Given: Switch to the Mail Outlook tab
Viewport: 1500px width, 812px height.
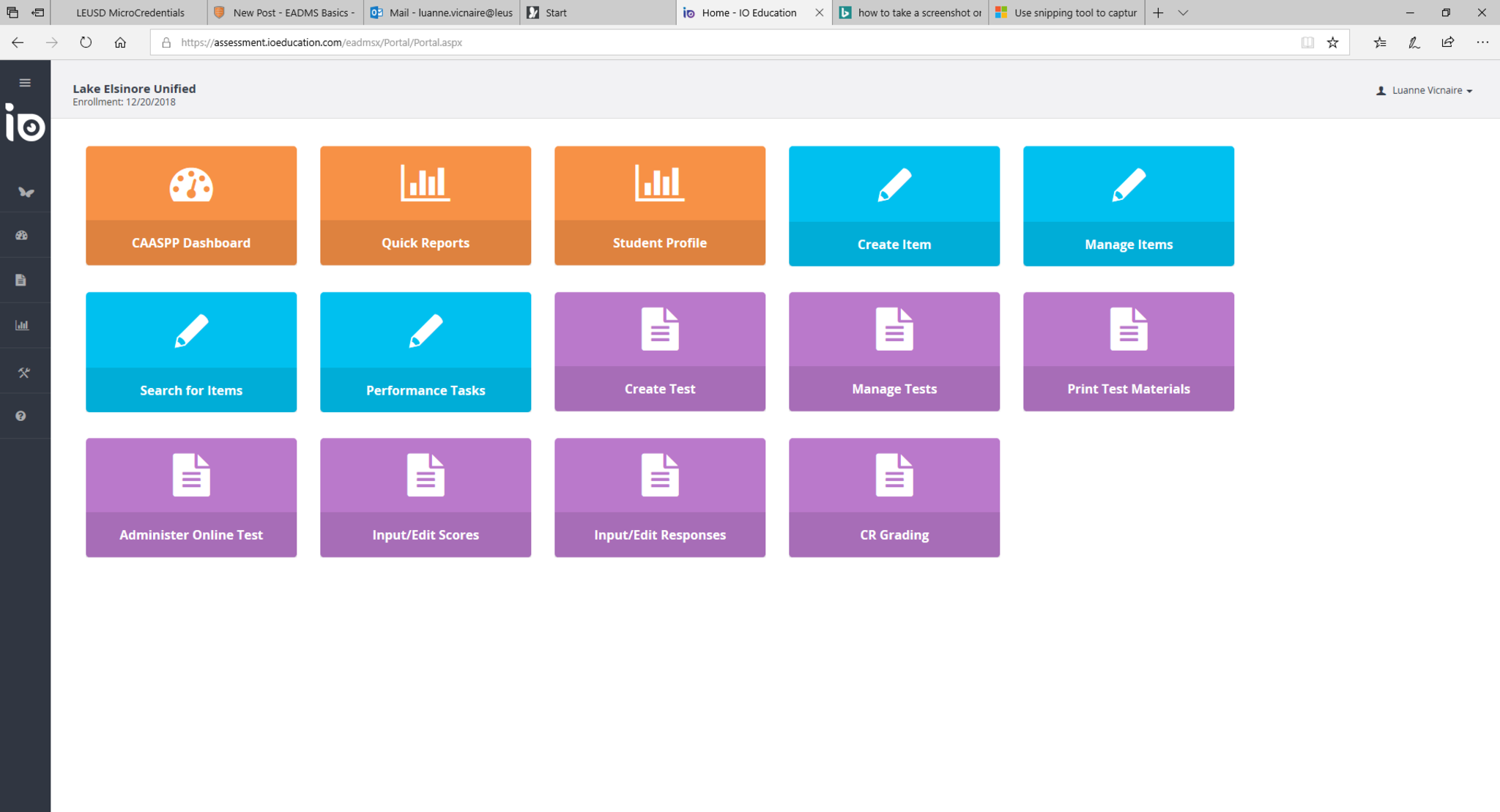Looking at the screenshot, I should [441, 12].
